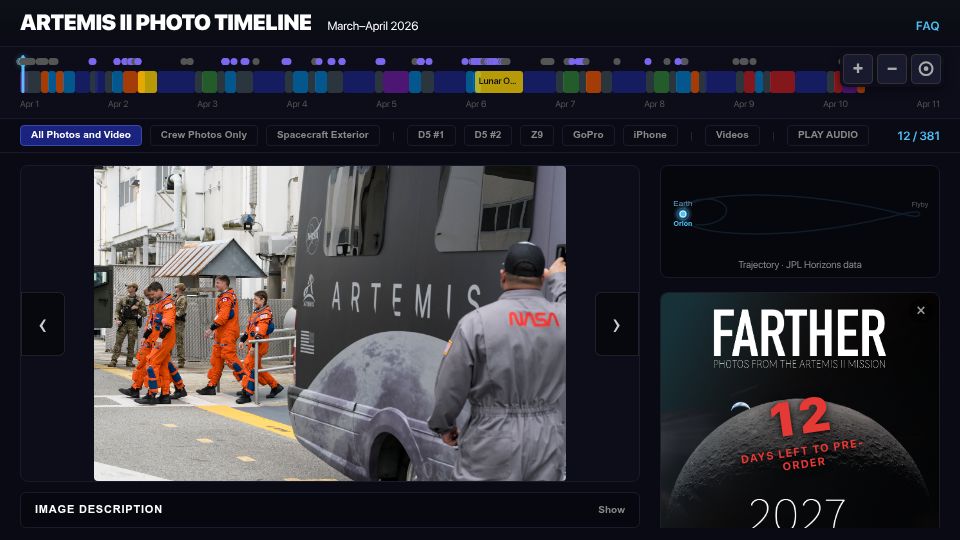Screen dimensions: 960x540
Task: Filter to Spacecraft Exterior photos
Action: point(323,135)
